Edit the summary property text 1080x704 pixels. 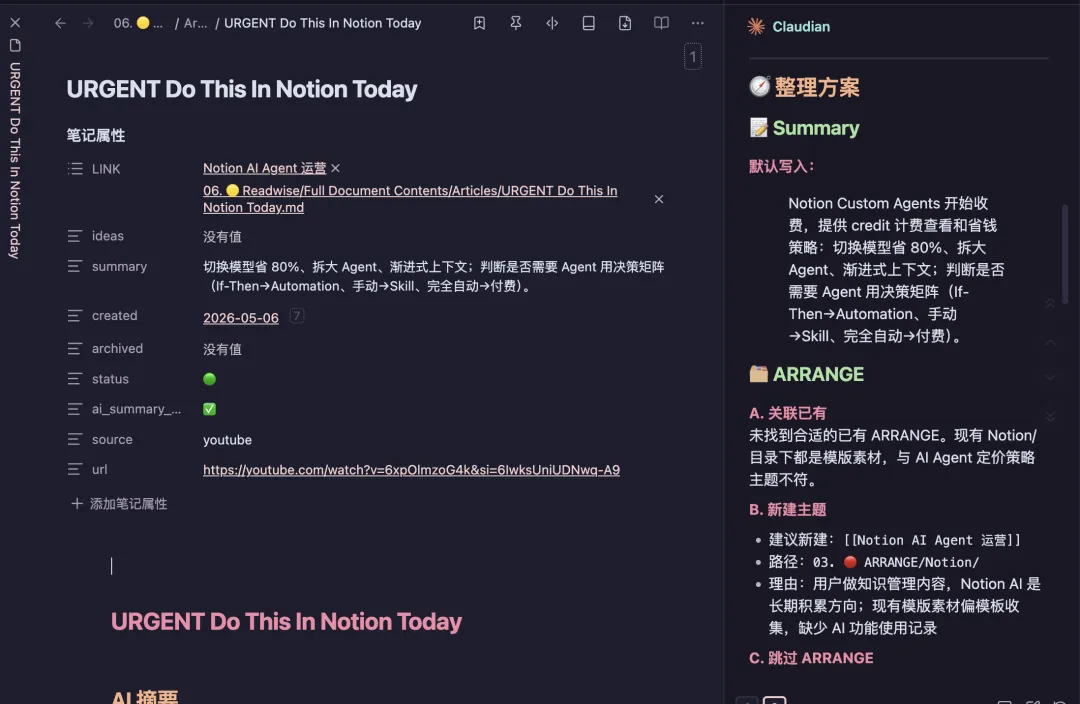point(434,276)
